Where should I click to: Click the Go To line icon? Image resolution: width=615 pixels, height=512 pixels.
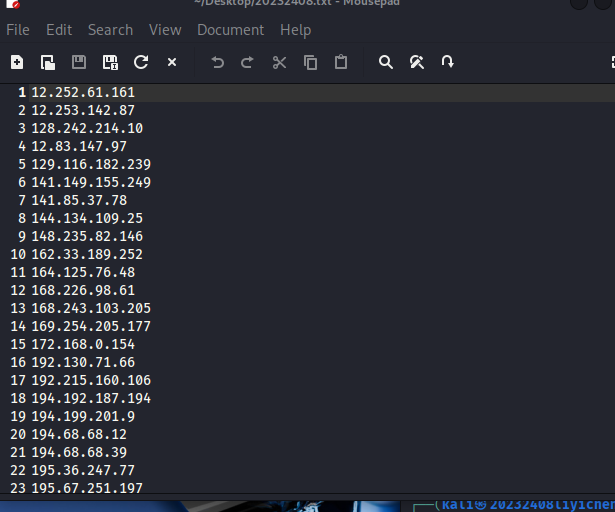coord(448,62)
